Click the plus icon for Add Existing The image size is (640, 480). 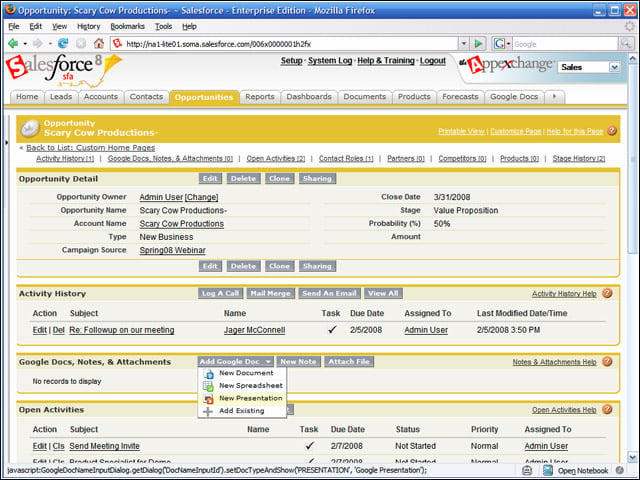point(208,411)
